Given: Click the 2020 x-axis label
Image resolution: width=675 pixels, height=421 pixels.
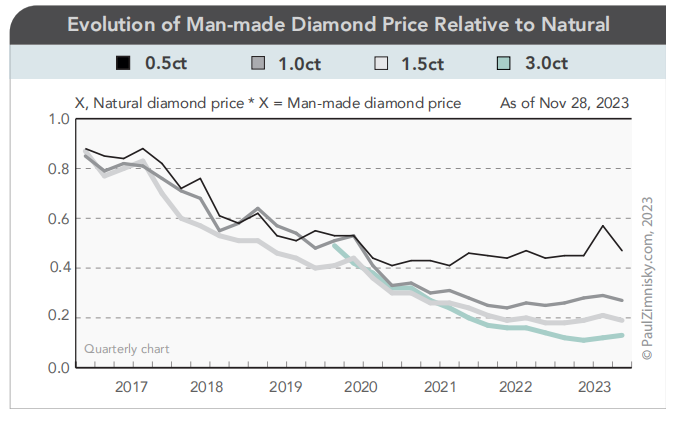Looking at the screenshot, I should click(x=361, y=387).
